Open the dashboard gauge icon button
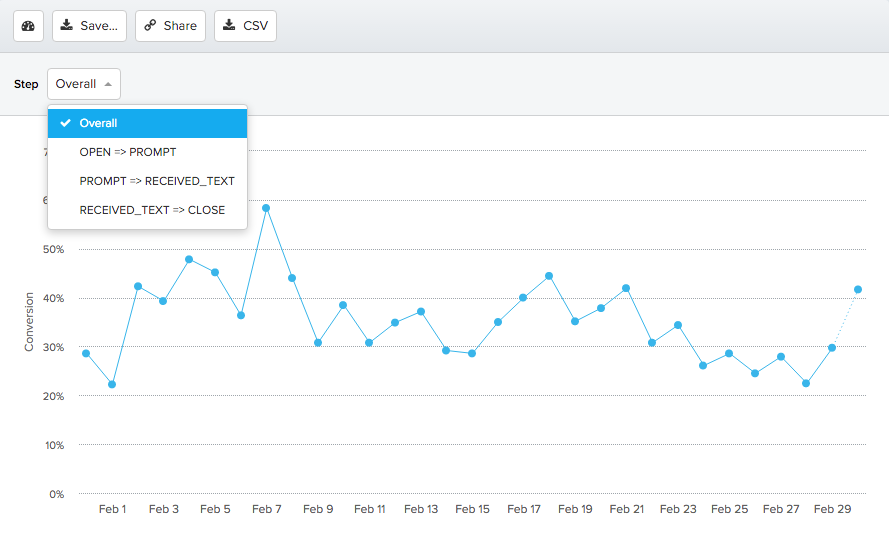Image resolution: width=889 pixels, height=538 pixels. [x=28, y=26]
